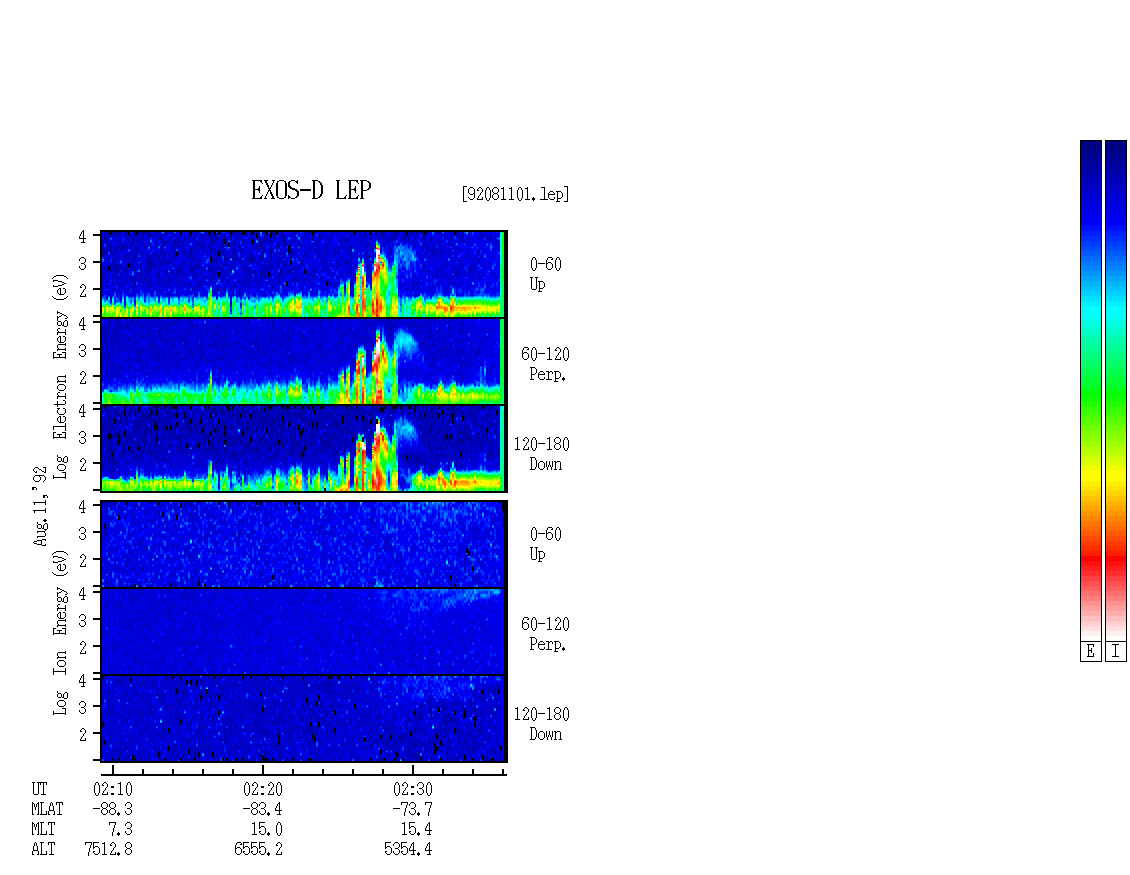Click the 02:30 UT time label
This screenshot has width=1130, height=875.
[413, 789]
